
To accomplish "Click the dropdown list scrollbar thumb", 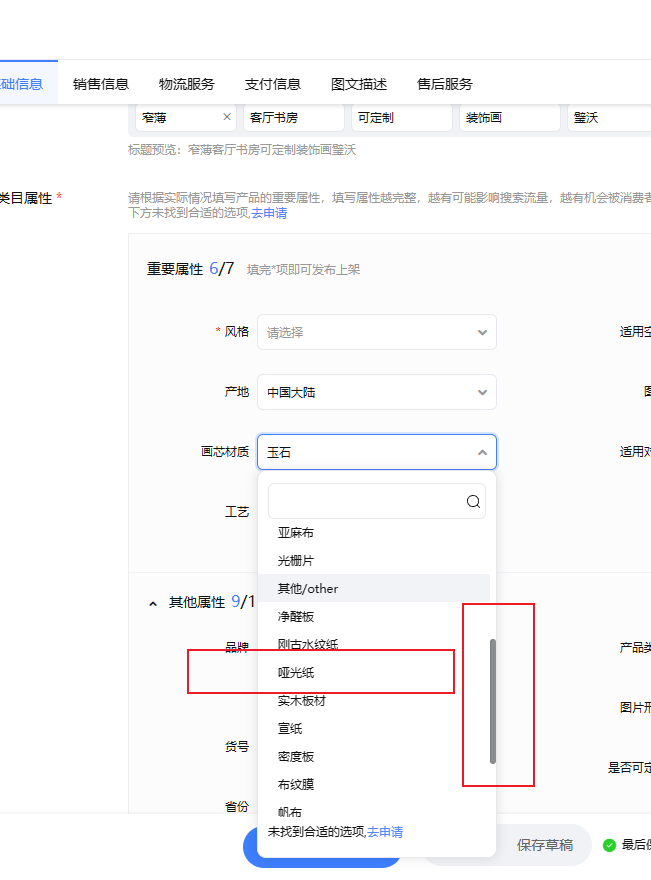I will (493, 701).
